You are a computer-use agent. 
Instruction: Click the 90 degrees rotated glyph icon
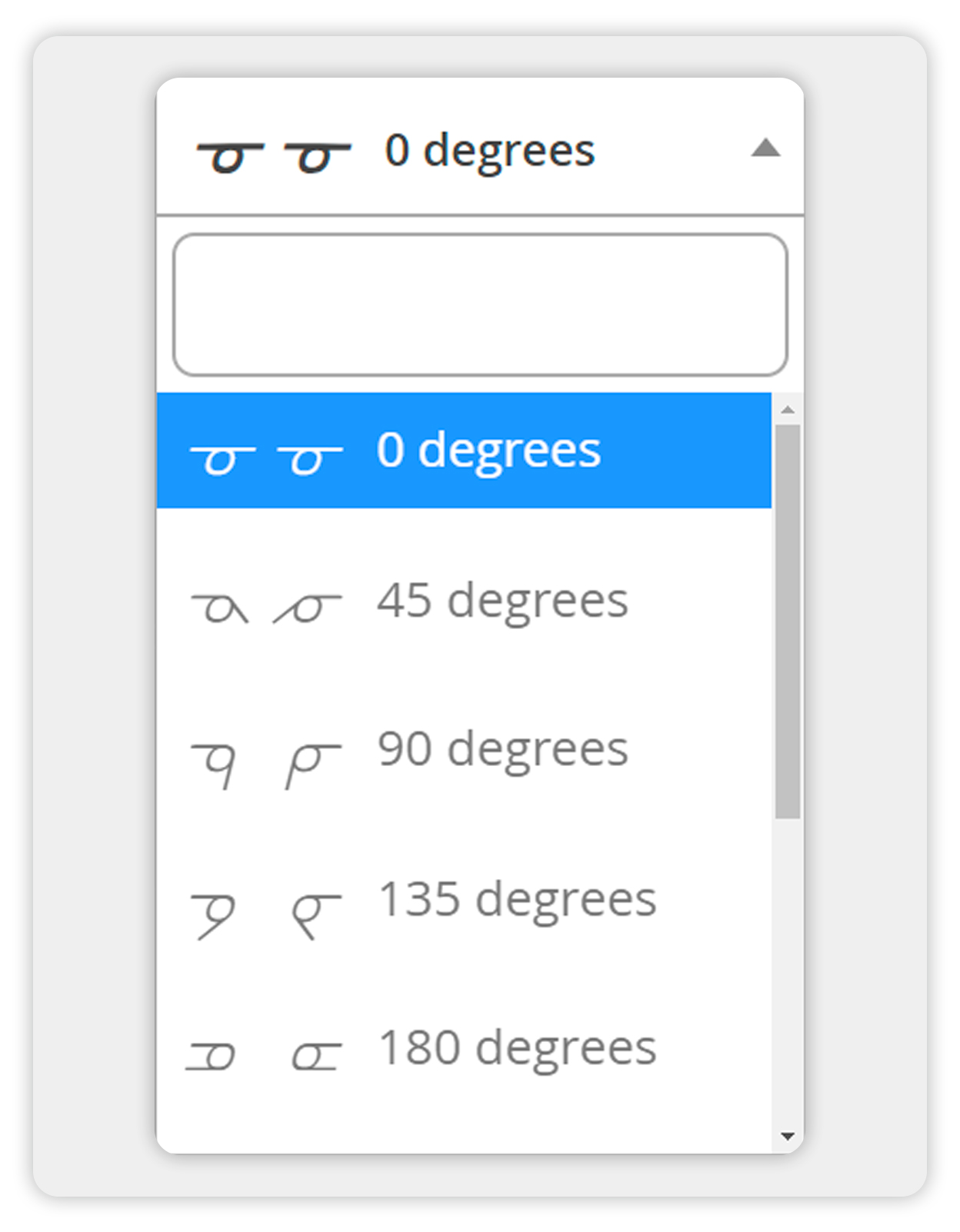(x=265, y=764)
